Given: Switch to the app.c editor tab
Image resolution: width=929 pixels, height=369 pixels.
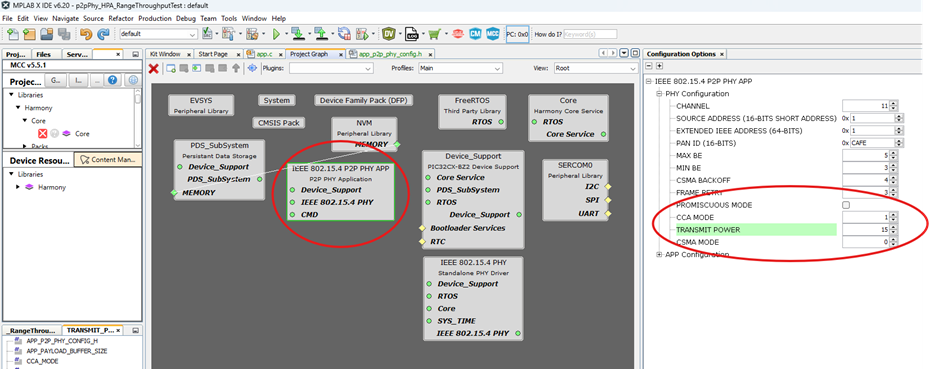Looking at the screenshot, I should 264,54.
